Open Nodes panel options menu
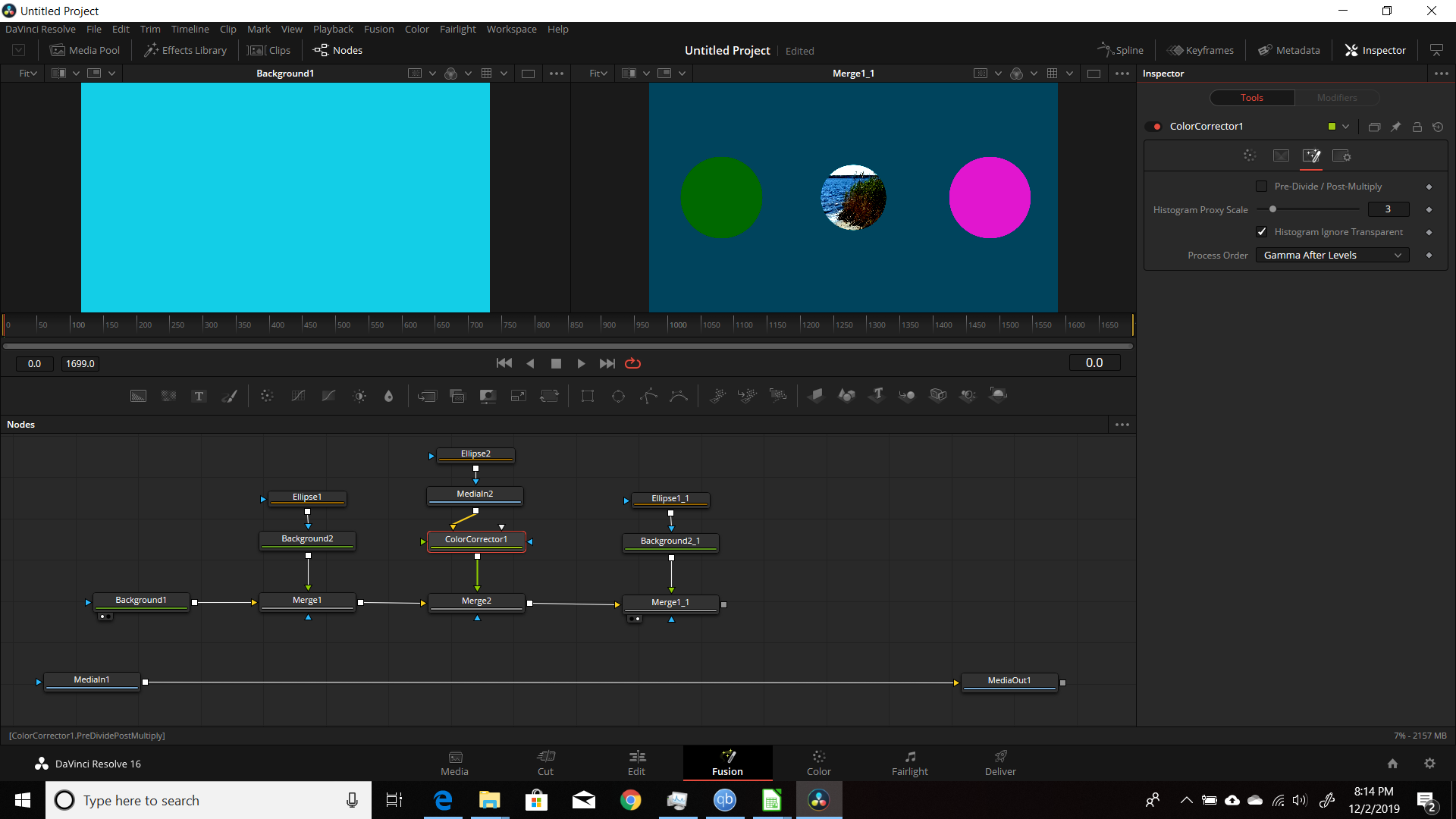The height and width of the screenshot is (819, 1456). [x=1122, y=425]
